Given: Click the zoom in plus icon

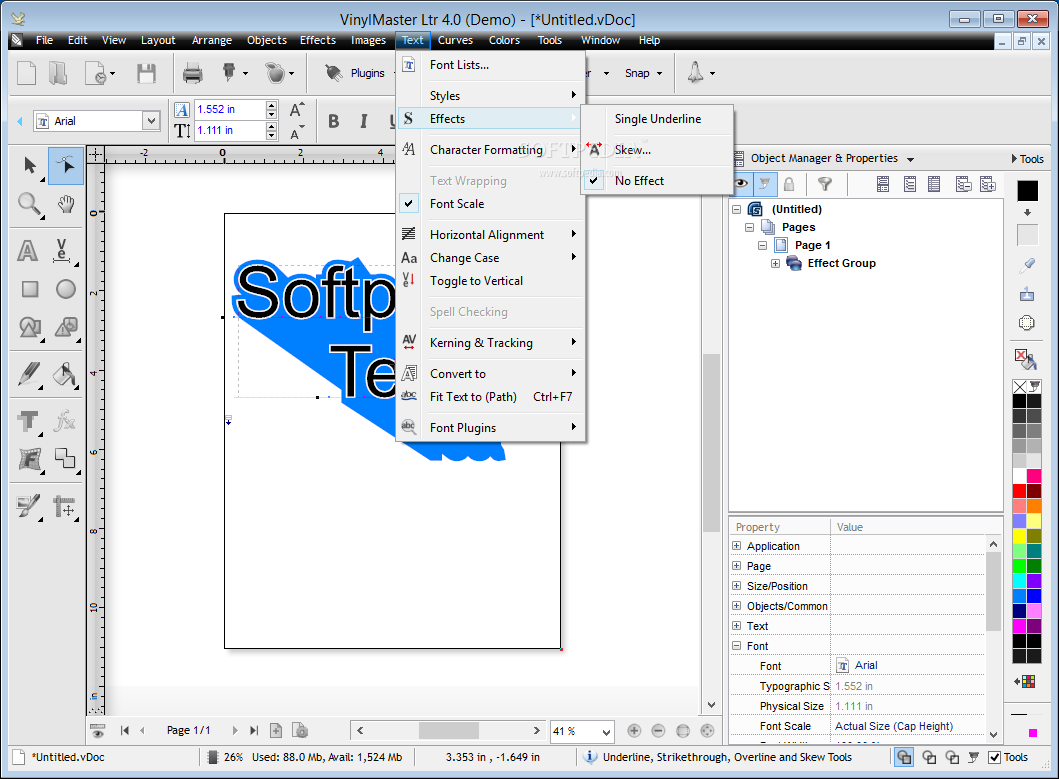Looking at the screenshot, I should click(x=634, y=730).
